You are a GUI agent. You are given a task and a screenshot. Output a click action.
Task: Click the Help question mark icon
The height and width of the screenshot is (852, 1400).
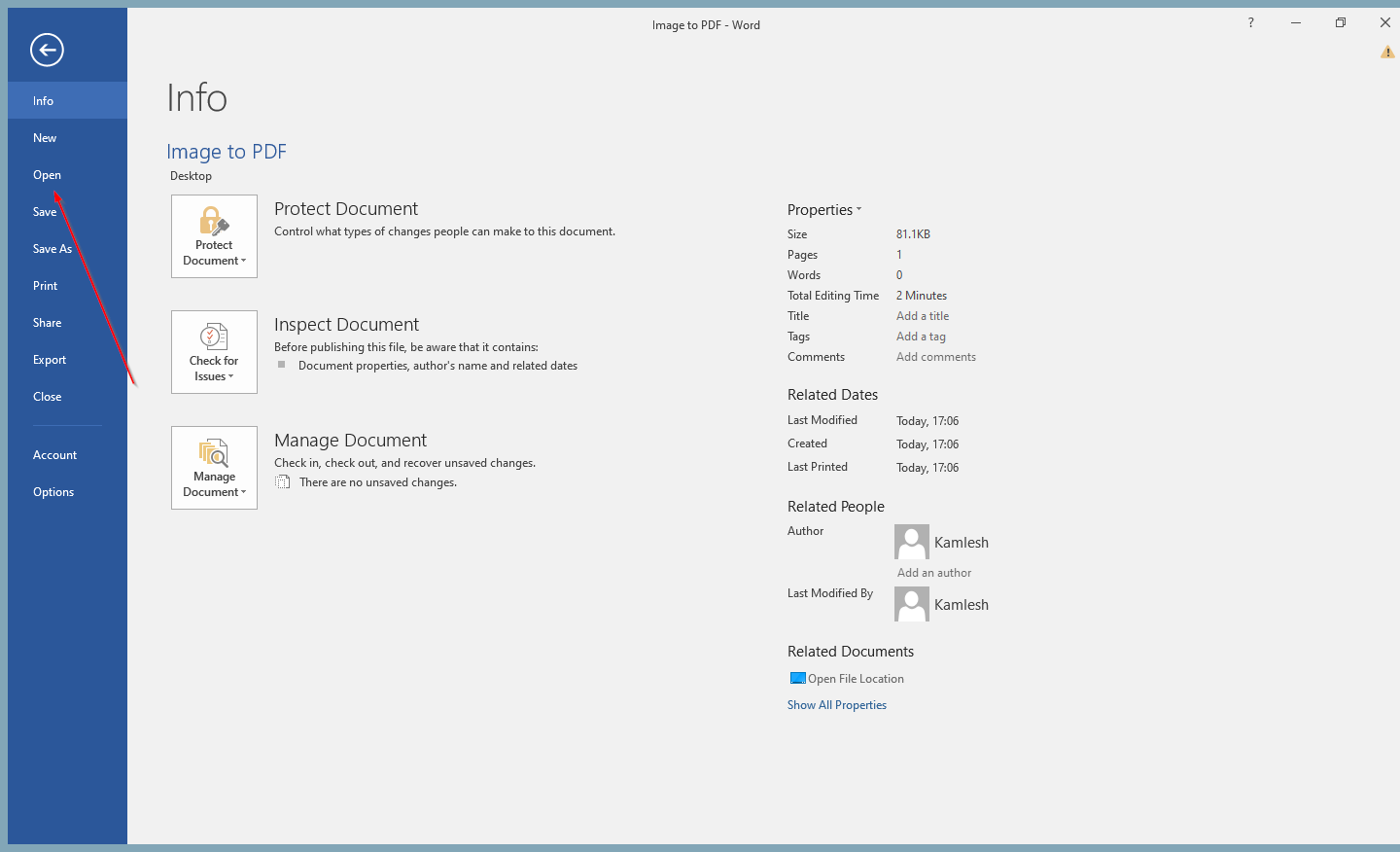(x=1250, y=22)
